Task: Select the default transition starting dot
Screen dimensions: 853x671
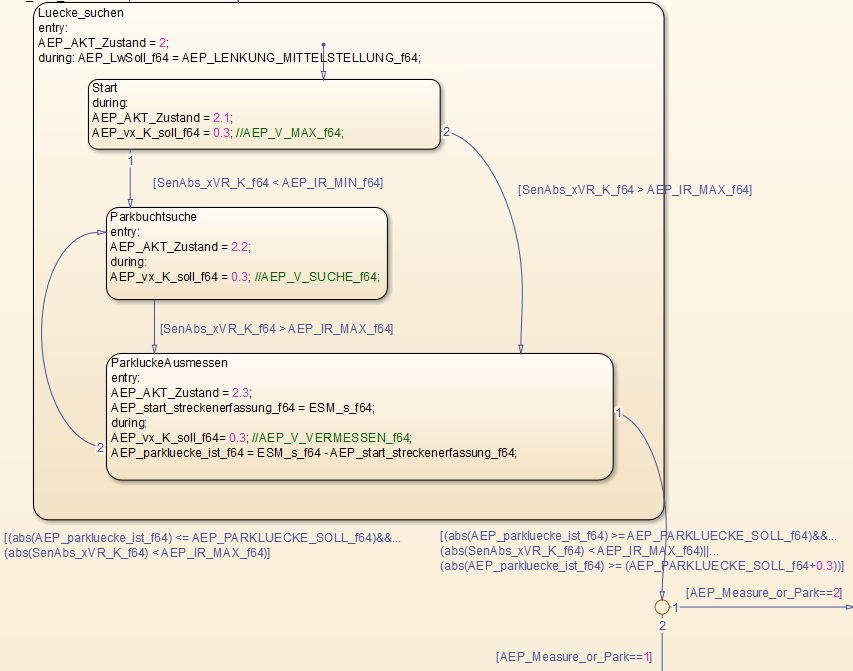Action: click(323, 45)
